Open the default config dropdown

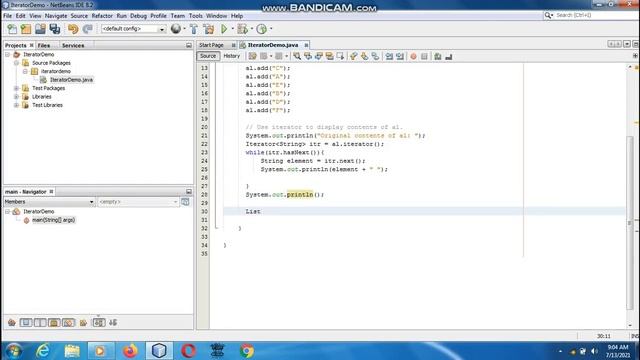tap(133, 29)
